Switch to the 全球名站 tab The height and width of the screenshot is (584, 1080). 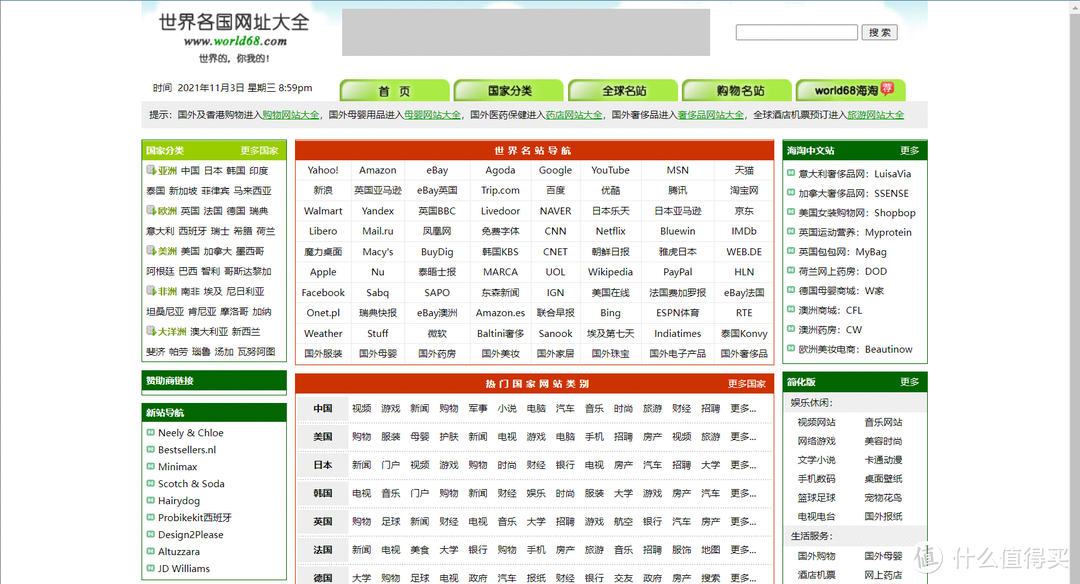[x=623, y=91]
